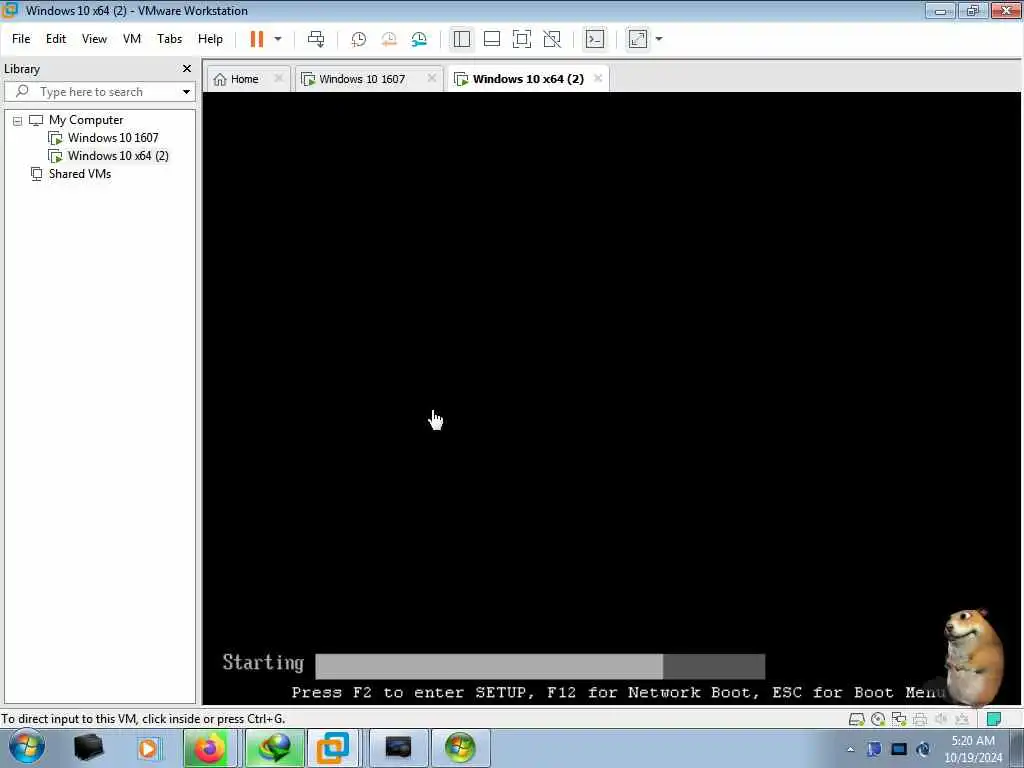Click the network adapter status icon

coord(899,720)
